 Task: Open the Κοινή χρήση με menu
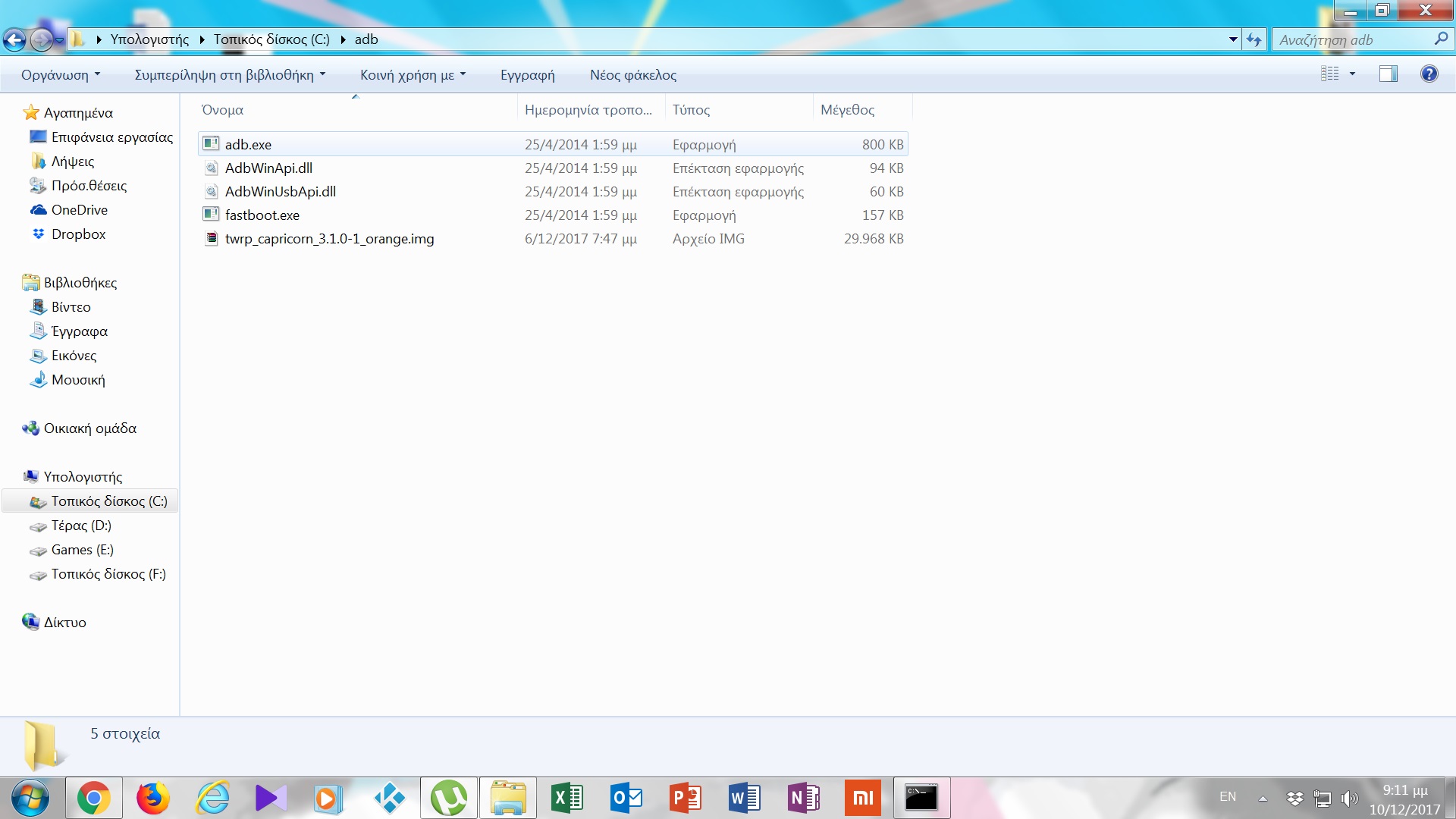(x=413, y=74)
